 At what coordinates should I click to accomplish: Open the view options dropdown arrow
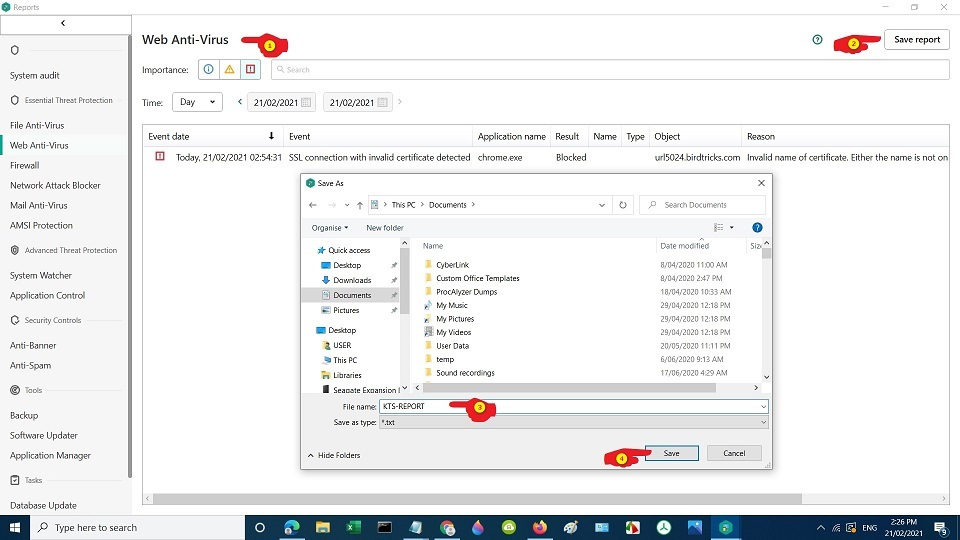tap(732, 228)
